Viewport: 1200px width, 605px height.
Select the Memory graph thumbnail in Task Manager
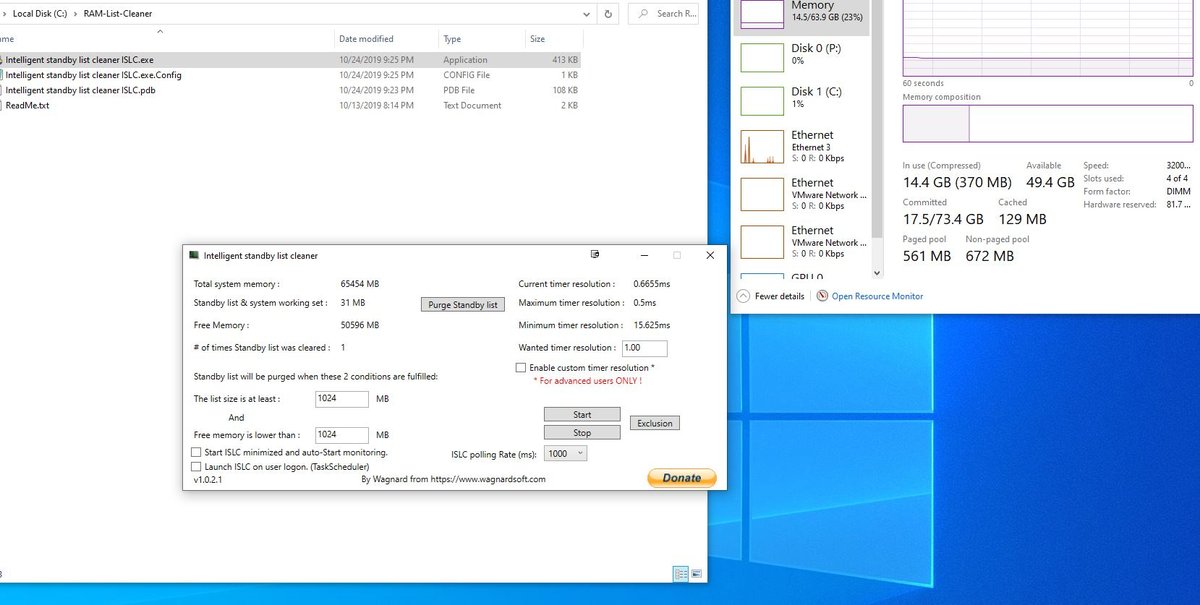click(762, 12)
